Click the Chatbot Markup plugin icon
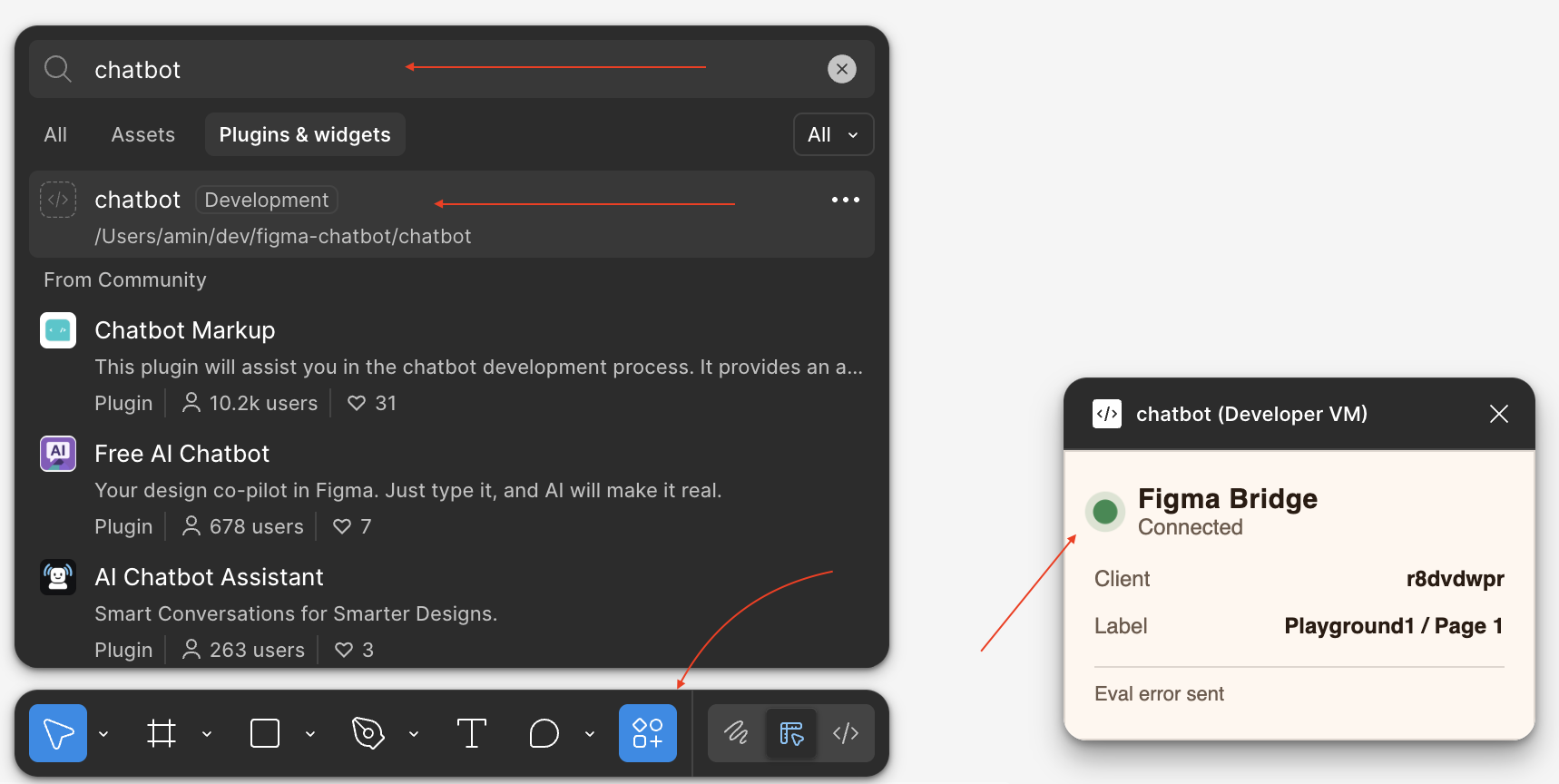The height and width of the screenshot is (784, 1559). coord(58,330)
